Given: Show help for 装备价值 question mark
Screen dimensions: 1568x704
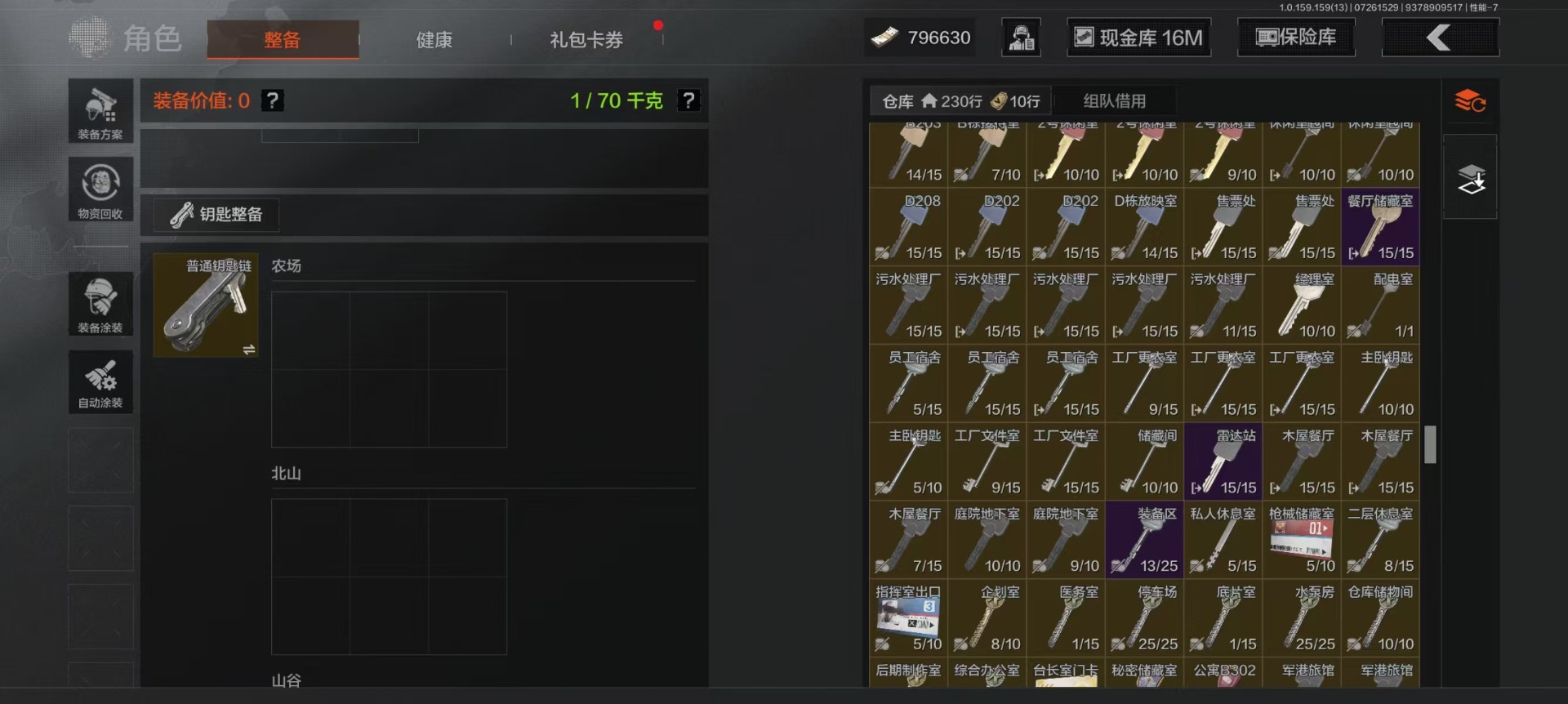Looking at the screenshot, I should [273, 100].
